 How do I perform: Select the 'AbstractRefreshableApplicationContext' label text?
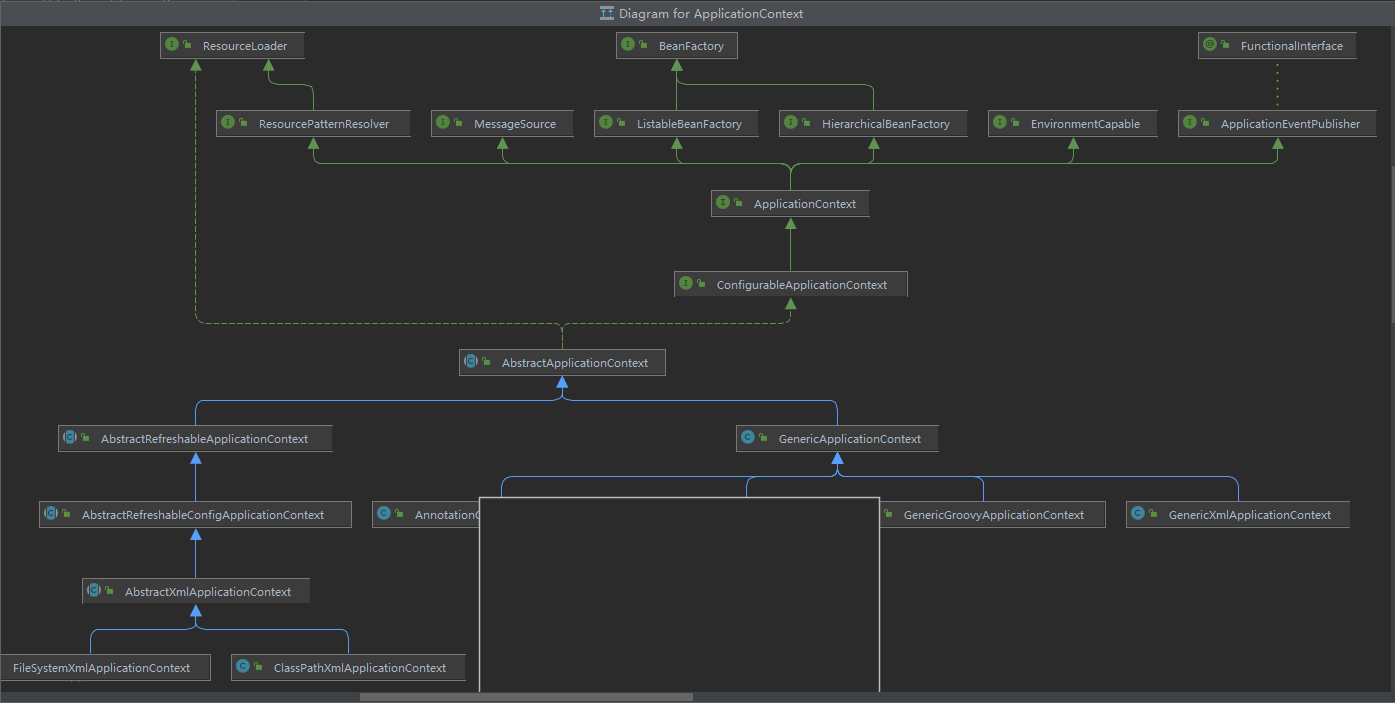pos(204,439)
